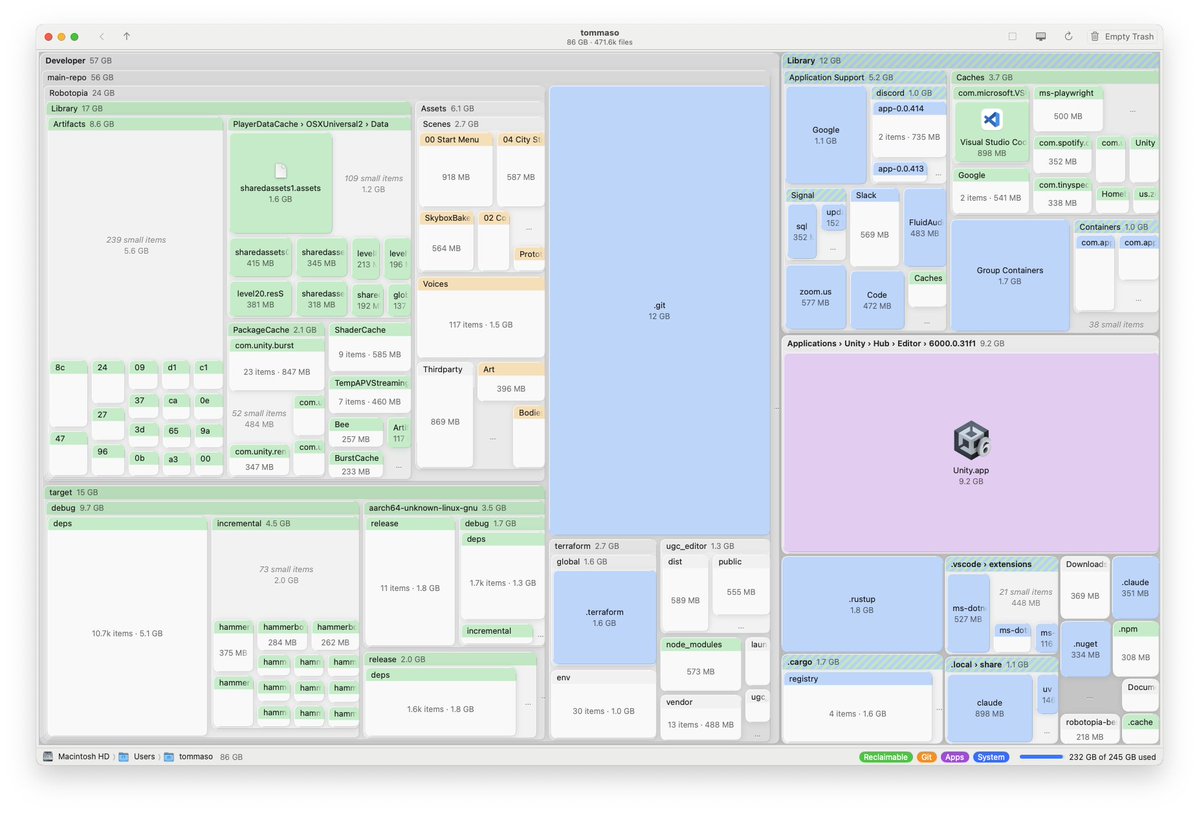1199x813 pixels.
Task: Select the claude 898 MB block
Action: [x=989, y=707]
